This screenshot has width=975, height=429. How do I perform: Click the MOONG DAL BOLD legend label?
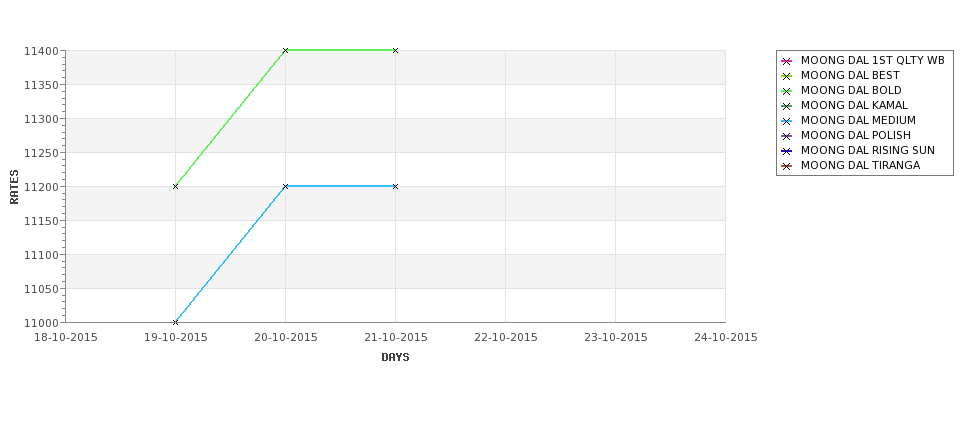pyautogui.click(x=851, y=91)
